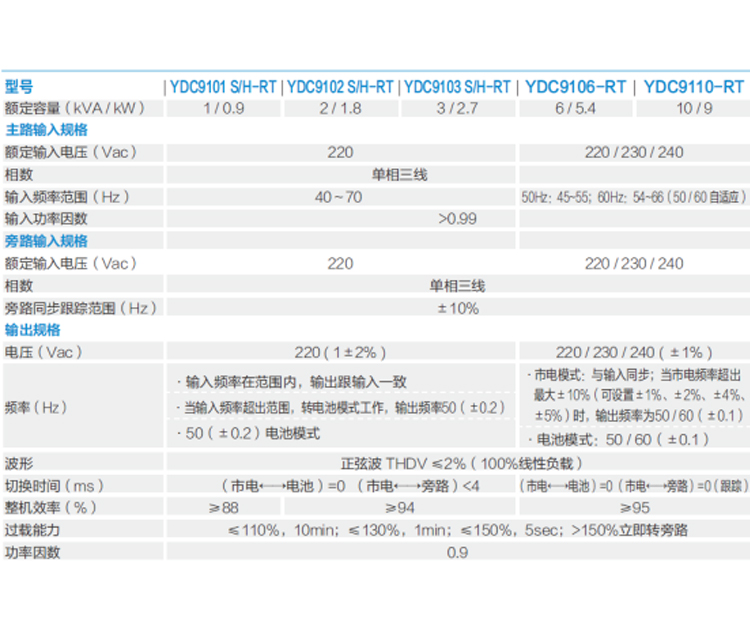Screen dimensions: 750x630
Task: Click the 频率 (Hz) output row label
Action: tap(36, 408)
